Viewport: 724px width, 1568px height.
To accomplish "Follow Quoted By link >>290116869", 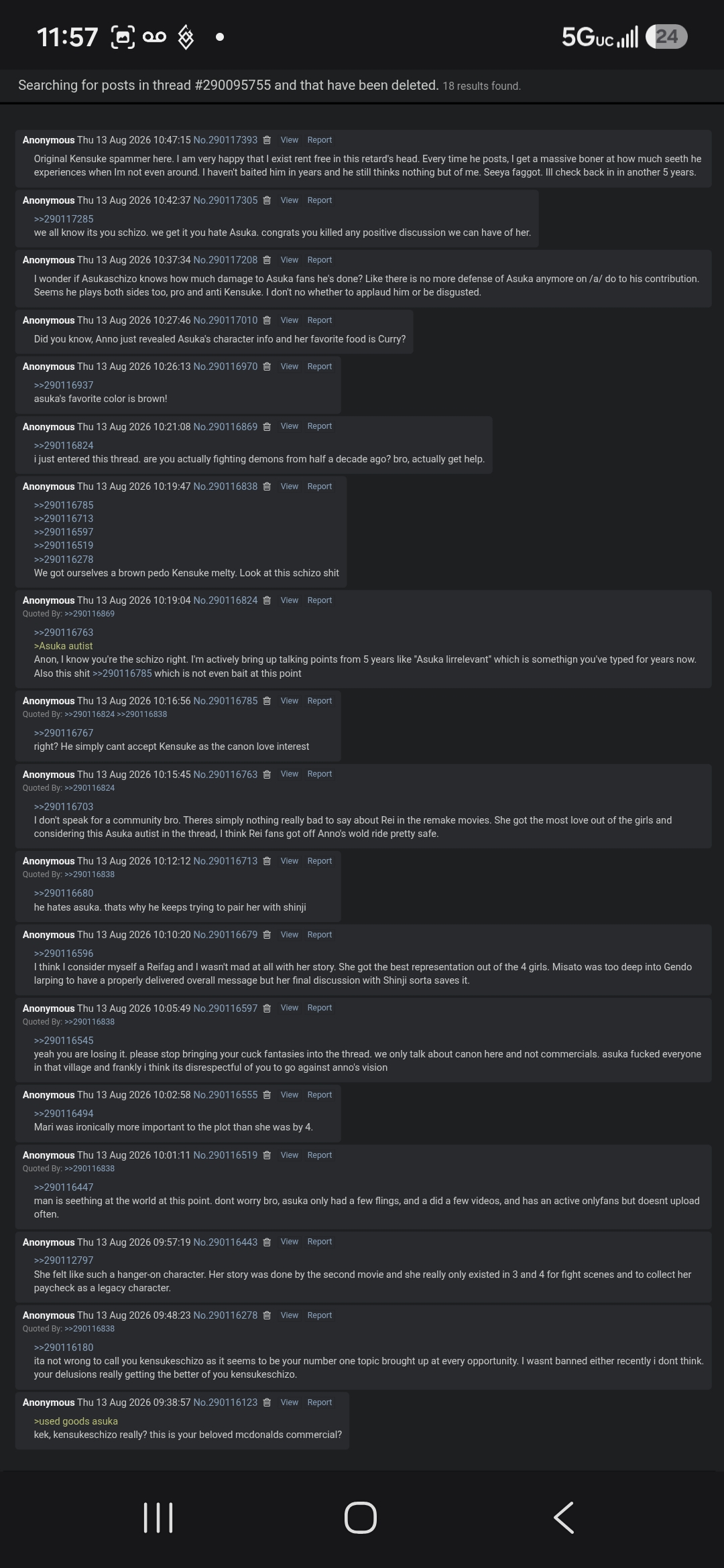I will point(89,614).
